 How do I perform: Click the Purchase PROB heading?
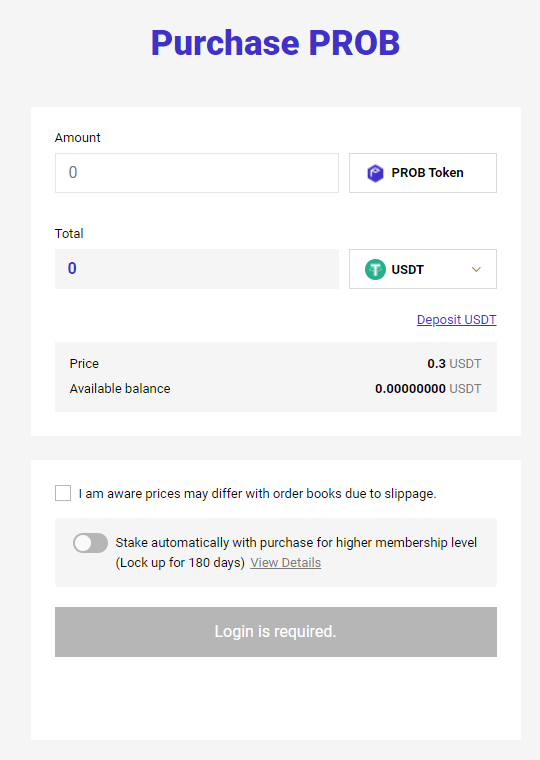point(275,43)
